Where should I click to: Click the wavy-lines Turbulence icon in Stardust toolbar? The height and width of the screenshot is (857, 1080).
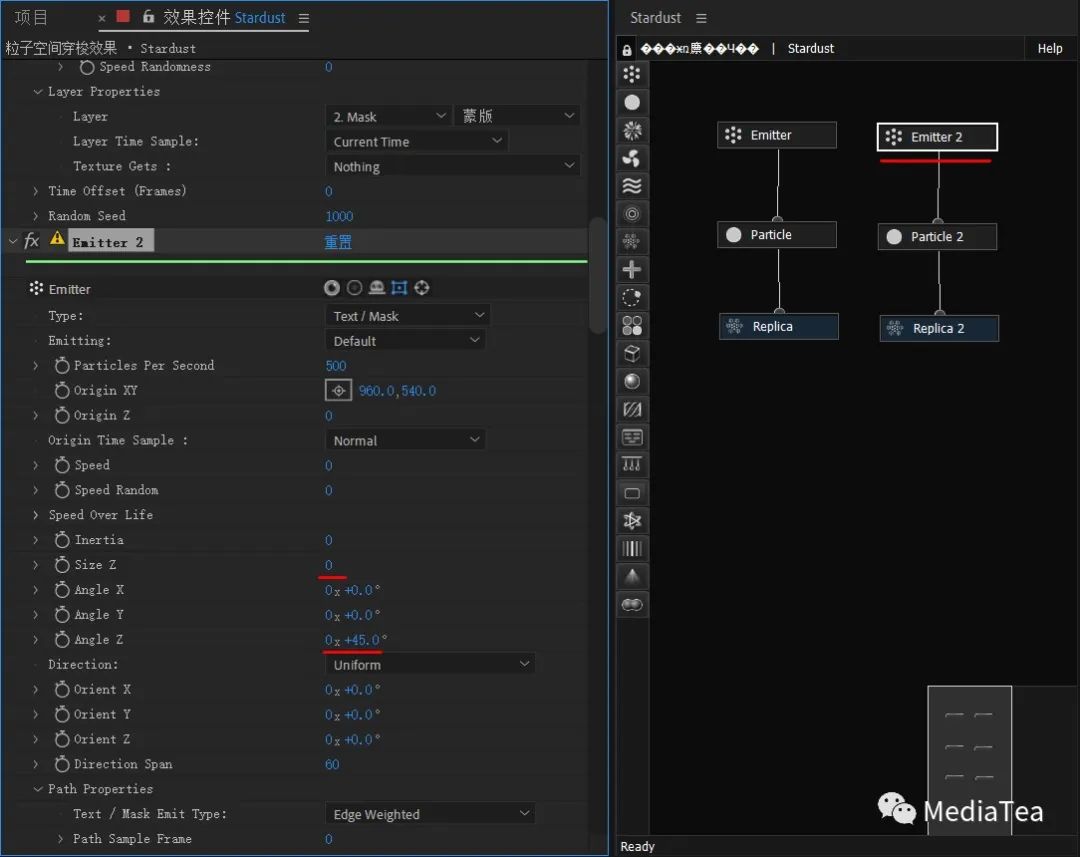click(632, 186)
